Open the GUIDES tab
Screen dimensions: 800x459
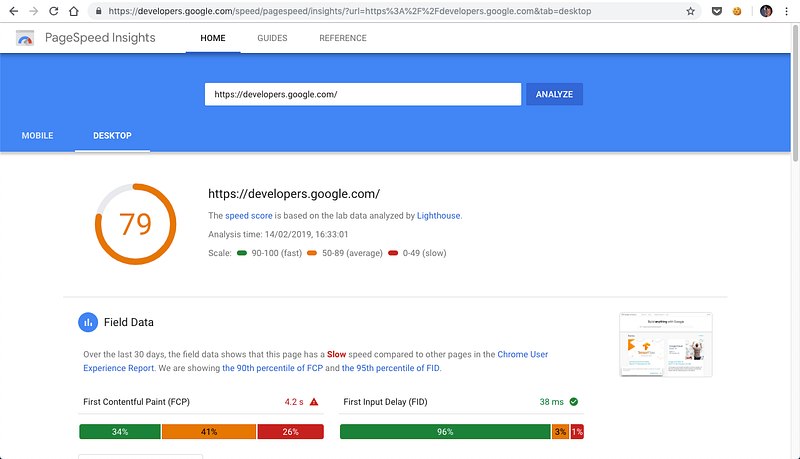pyautogui.click(x=272, y=38)
